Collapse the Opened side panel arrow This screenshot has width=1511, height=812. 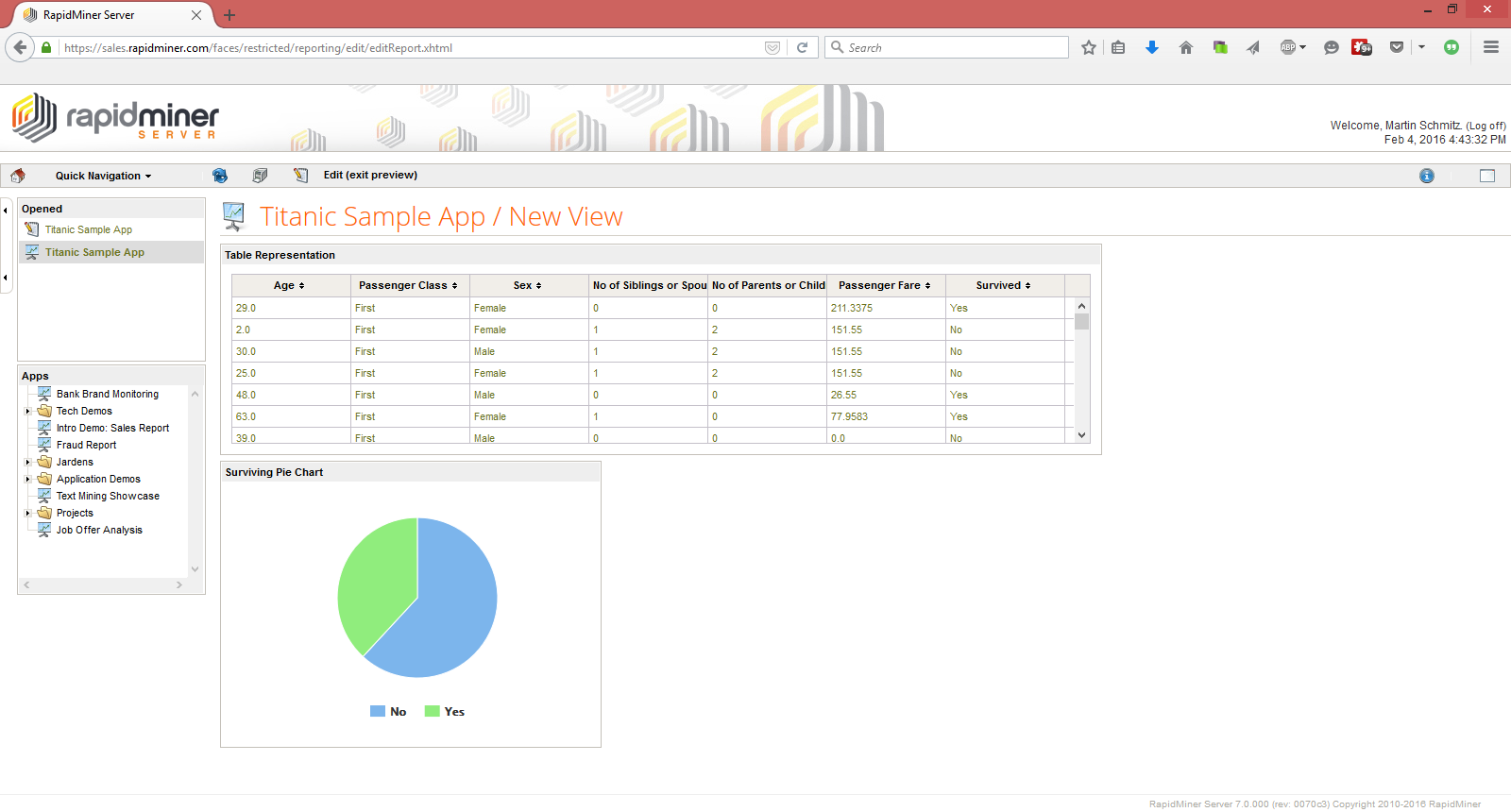point(6,210)
